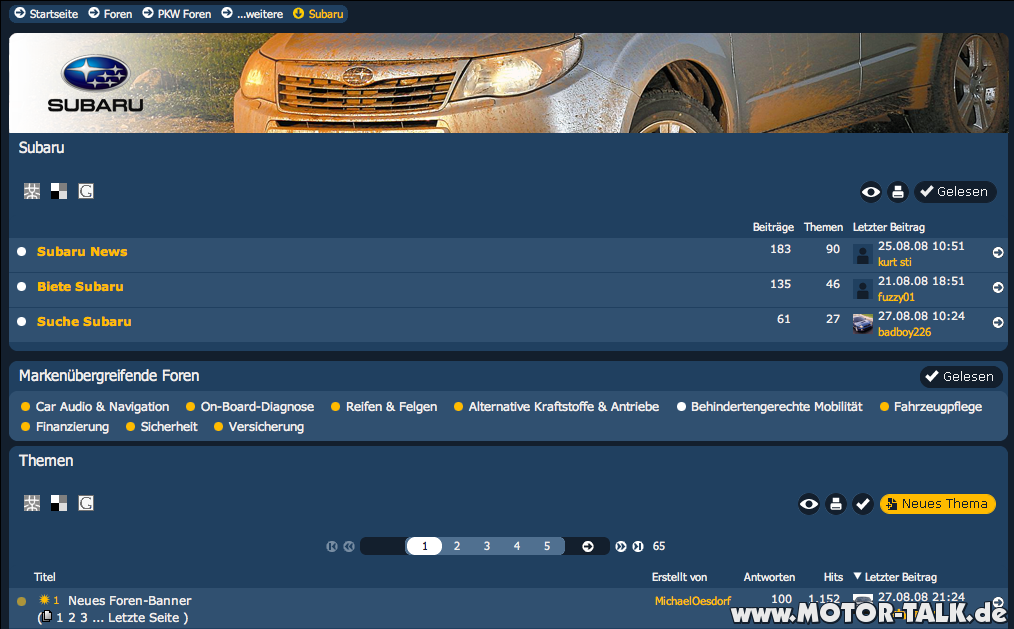Click the sun icon beside Neues Foren-Banner
Screen dimensions: 1014x629
44,600
